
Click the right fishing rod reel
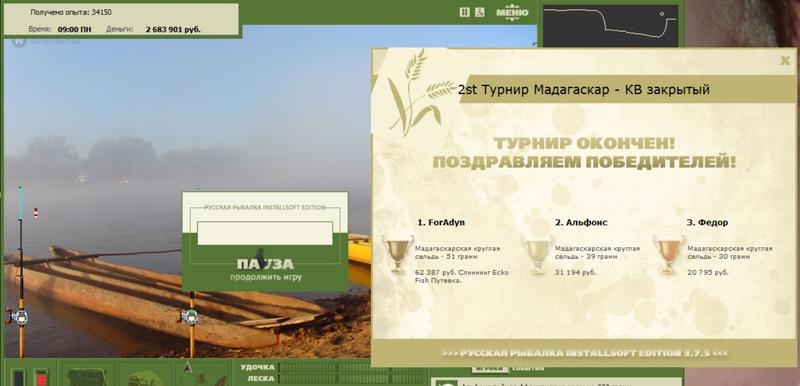pyautogui.click(x=189, y=317)
